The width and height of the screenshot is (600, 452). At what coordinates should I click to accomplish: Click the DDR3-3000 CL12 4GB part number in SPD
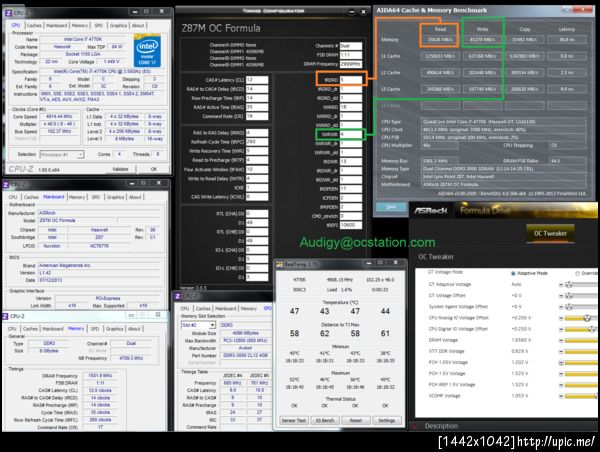point(245,355)
